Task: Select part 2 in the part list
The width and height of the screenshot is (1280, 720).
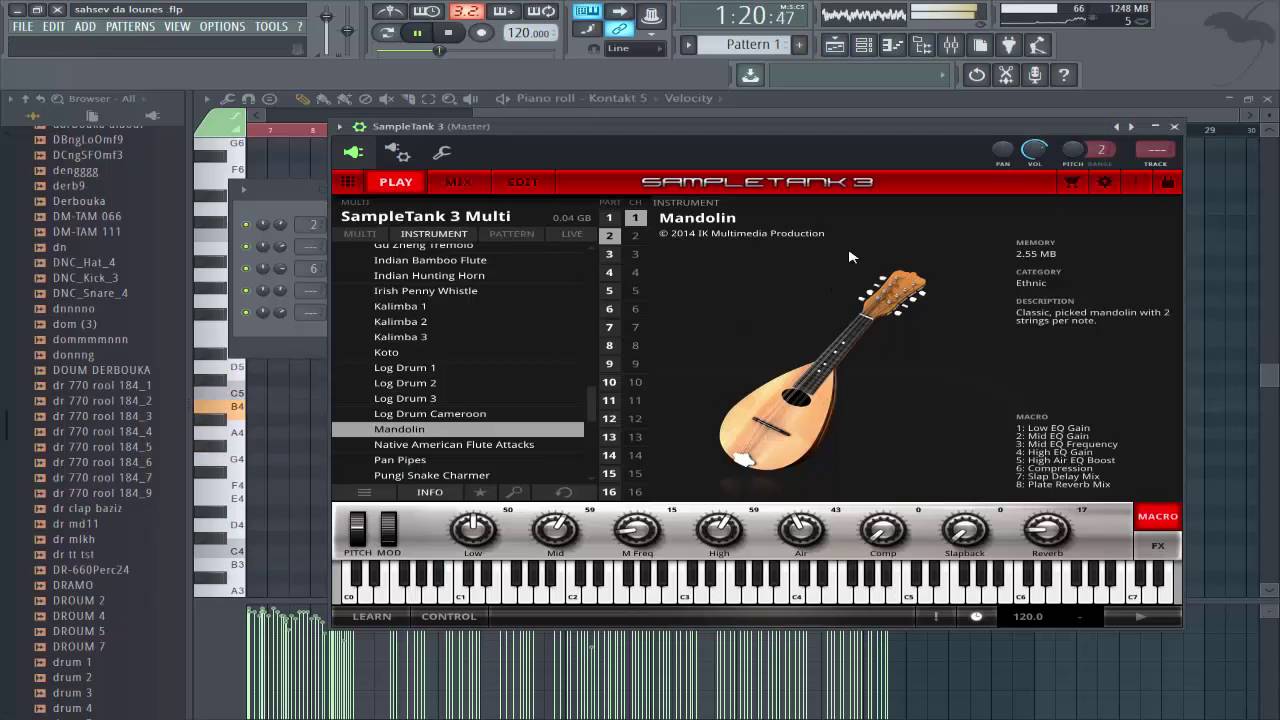Action: (609, 236)
